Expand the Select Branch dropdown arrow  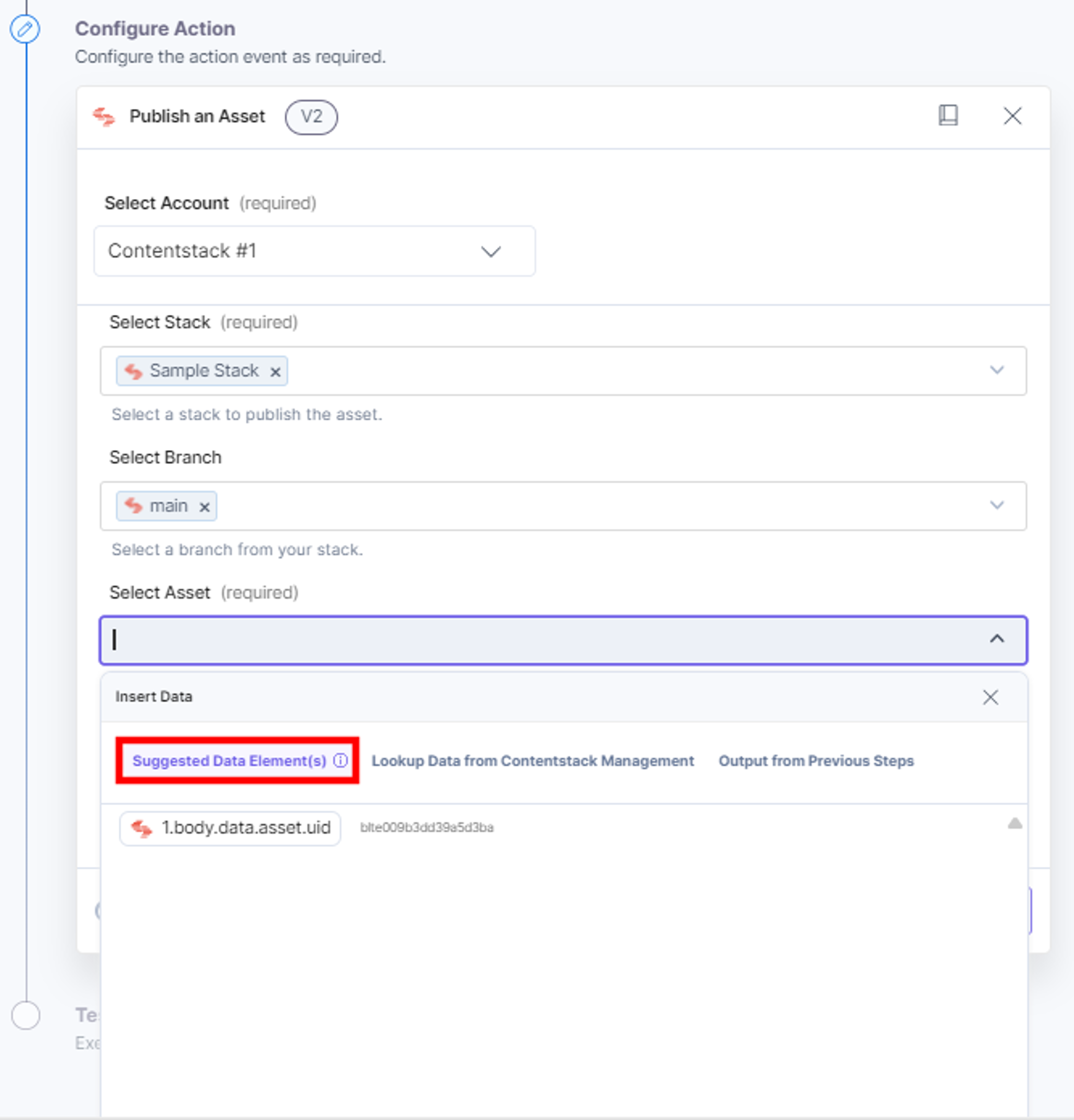pyautogui.click(x=997, y=505)
